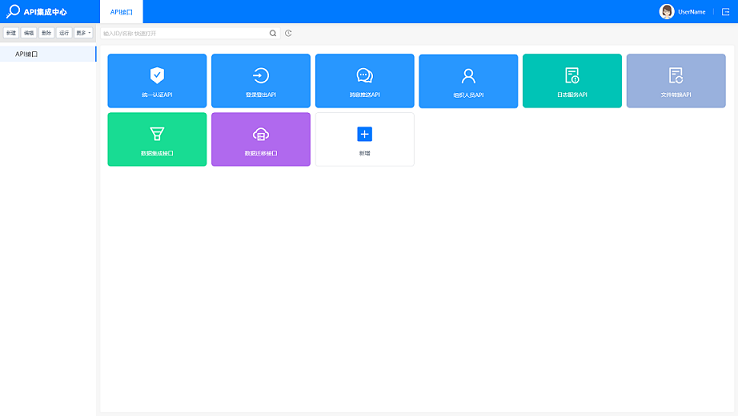Open the chat-bubble message API tile

pos(365,80)
